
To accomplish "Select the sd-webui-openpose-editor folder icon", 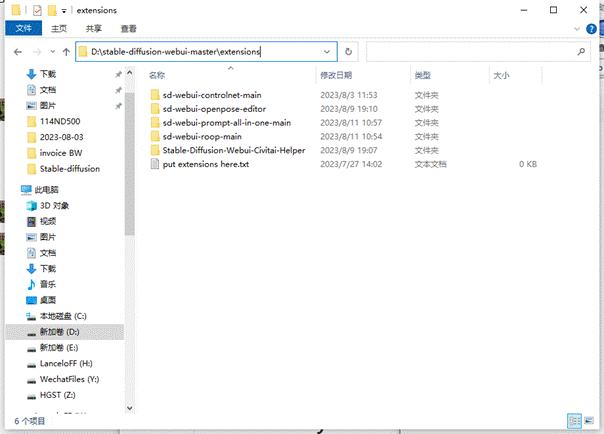I will tap(155, 109).
